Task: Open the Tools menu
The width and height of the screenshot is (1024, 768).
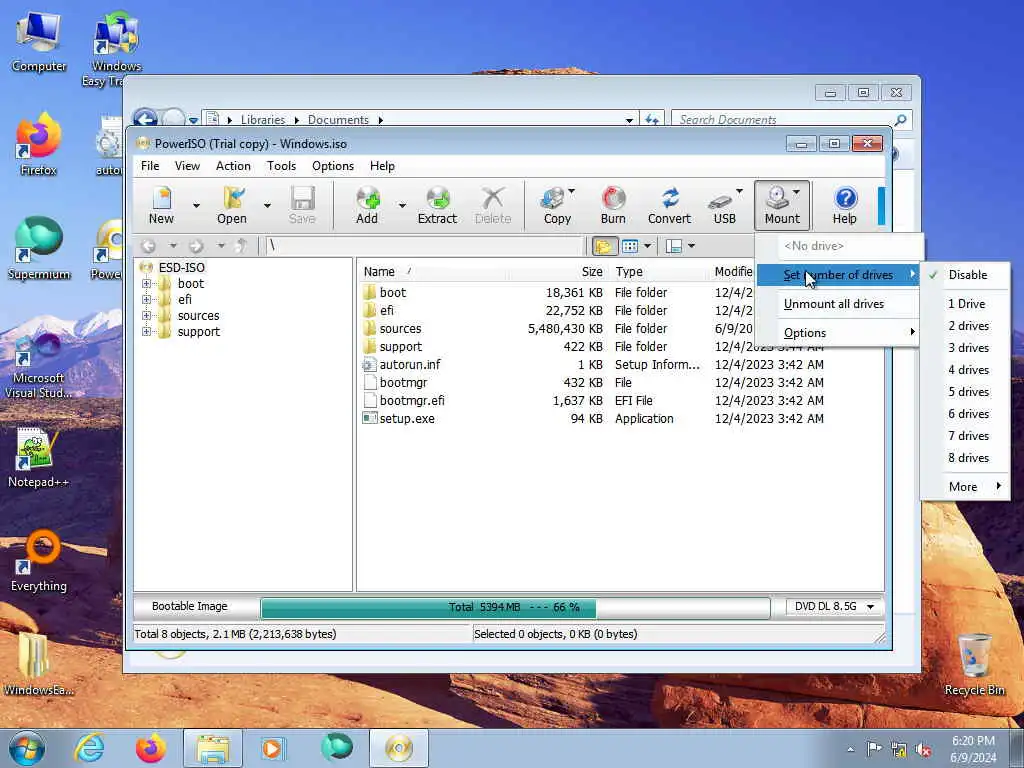Action: coord(281,166)
